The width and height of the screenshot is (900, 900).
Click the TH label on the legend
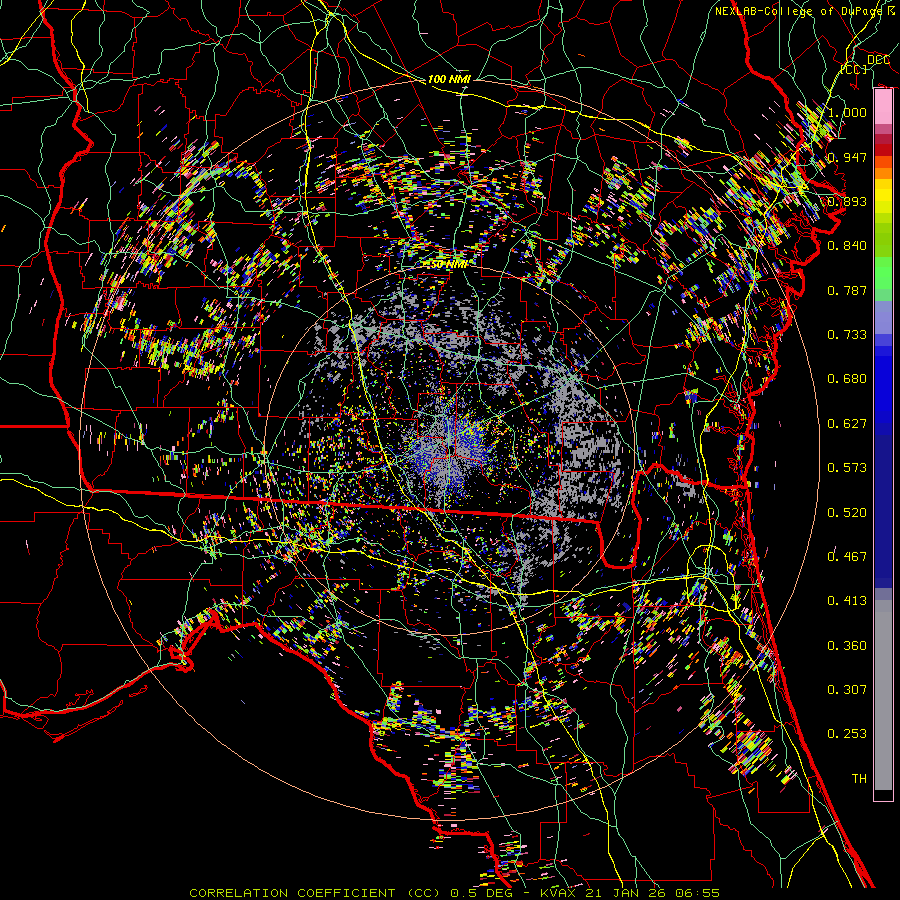click(x=859, y=779)
